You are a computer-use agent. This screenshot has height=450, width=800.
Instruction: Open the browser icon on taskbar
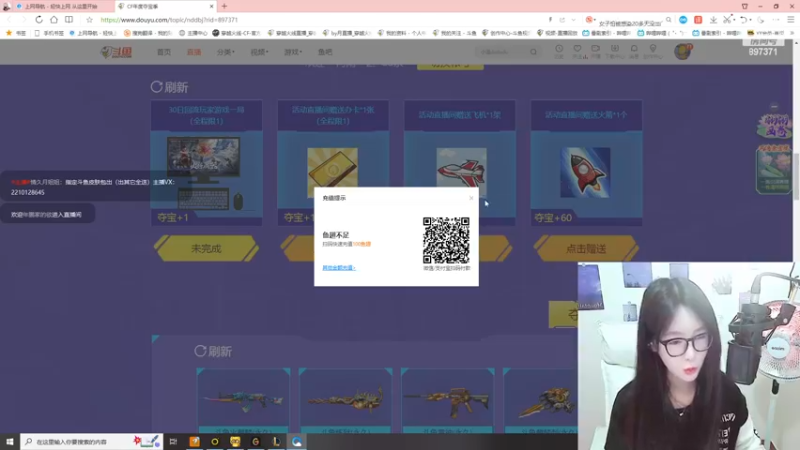click(x=296, y=441)
